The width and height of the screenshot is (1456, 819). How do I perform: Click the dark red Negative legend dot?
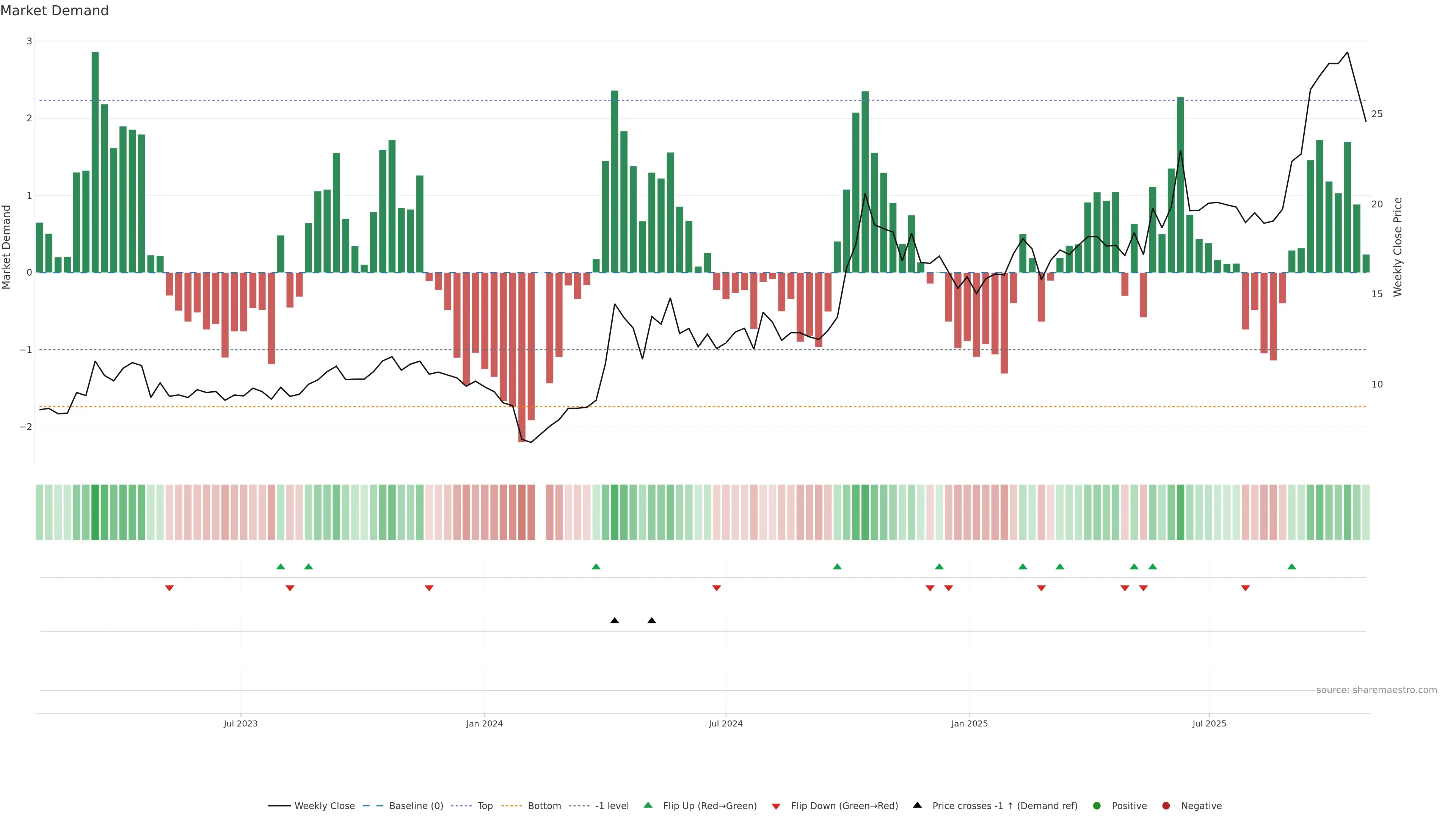point(1166,806)
